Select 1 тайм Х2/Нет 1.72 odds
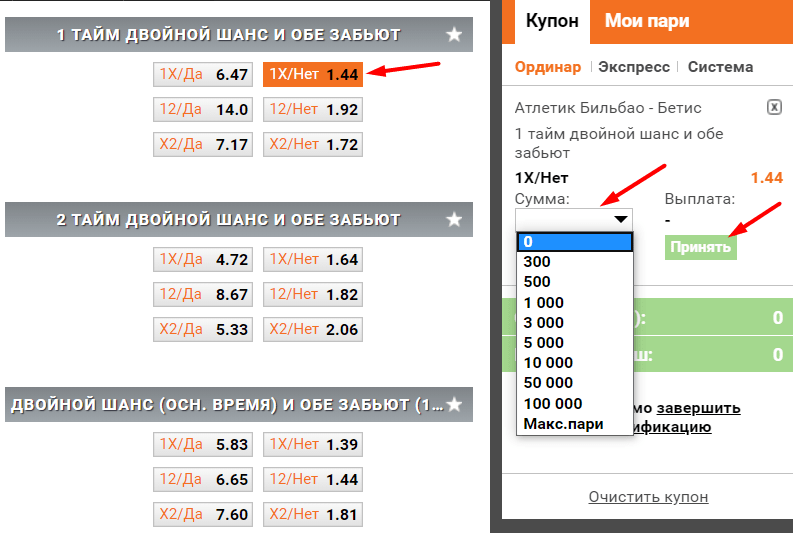This screenshot has width=793, height=533. (x=313, y=145)
